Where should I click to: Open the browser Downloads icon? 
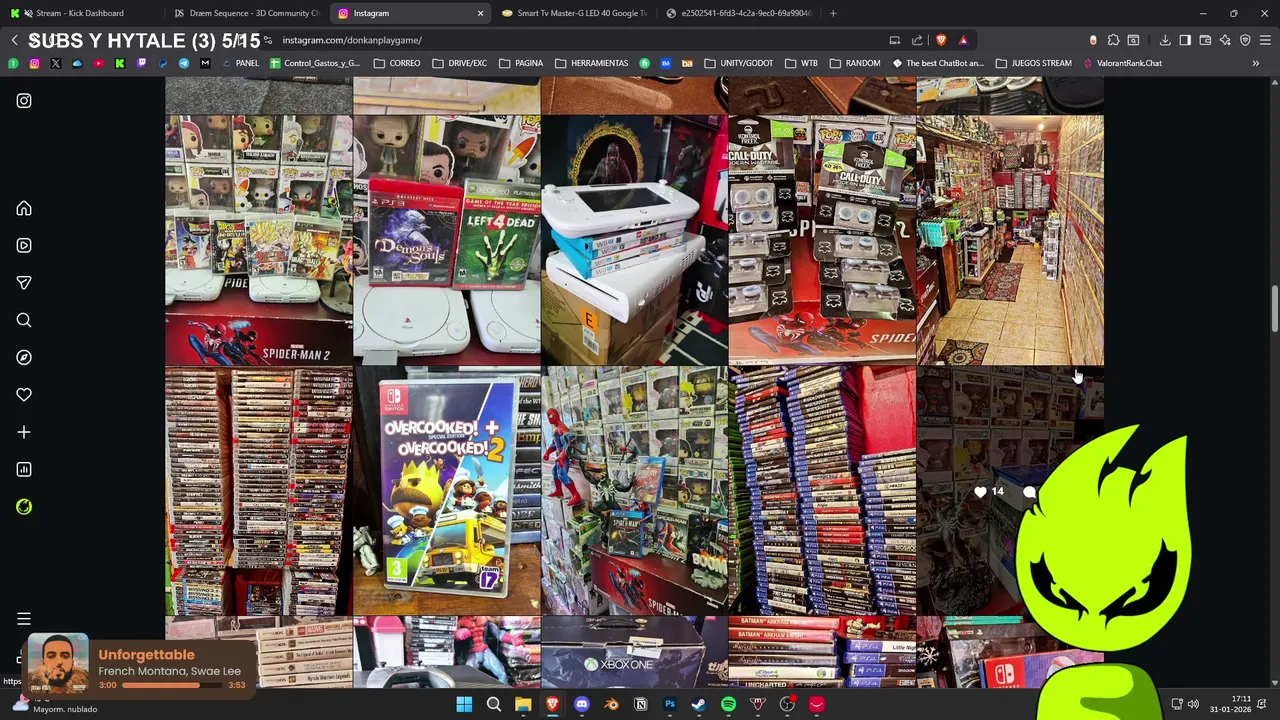point(1165,40)
